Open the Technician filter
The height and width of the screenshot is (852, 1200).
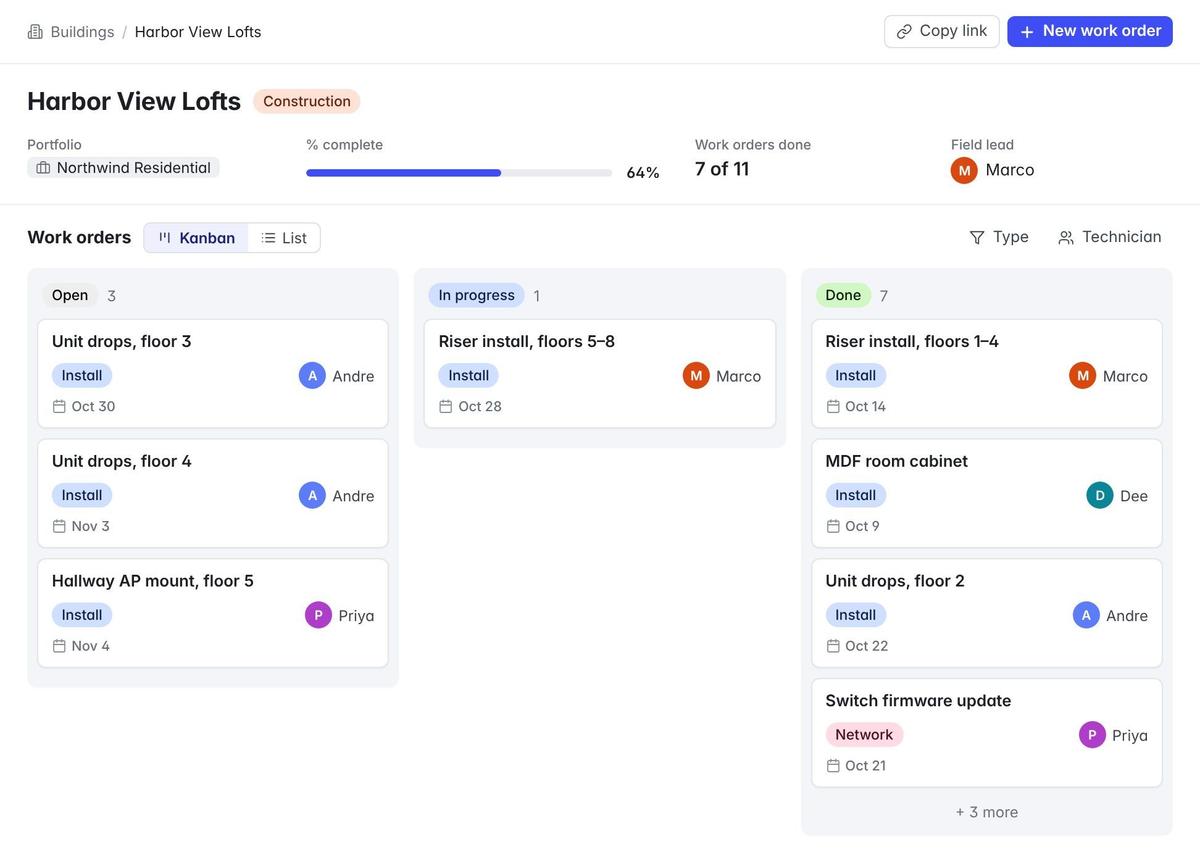(x=1110, y=237)
